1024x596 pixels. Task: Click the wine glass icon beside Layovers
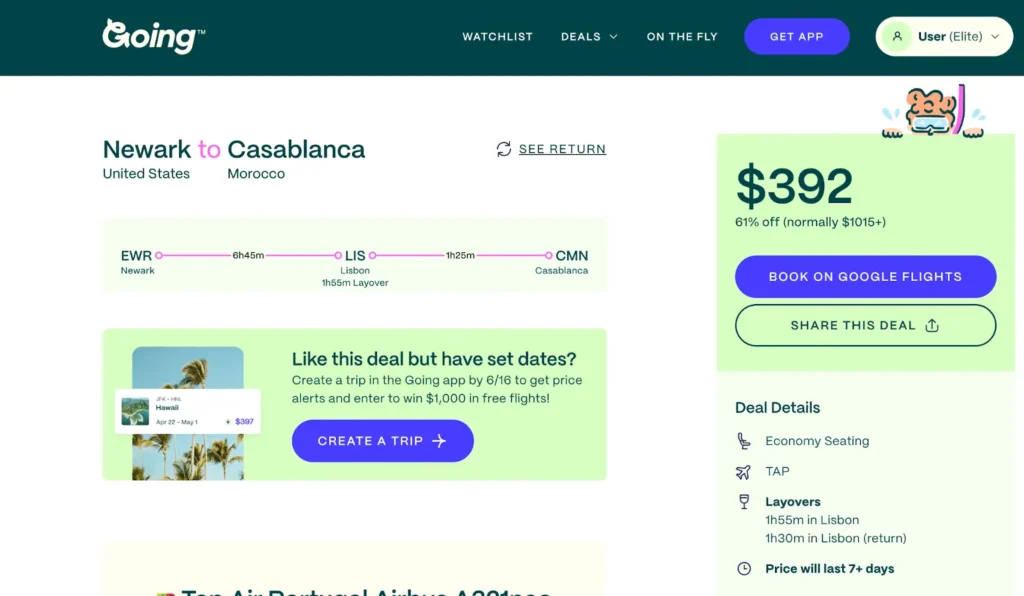pos(743,501)
